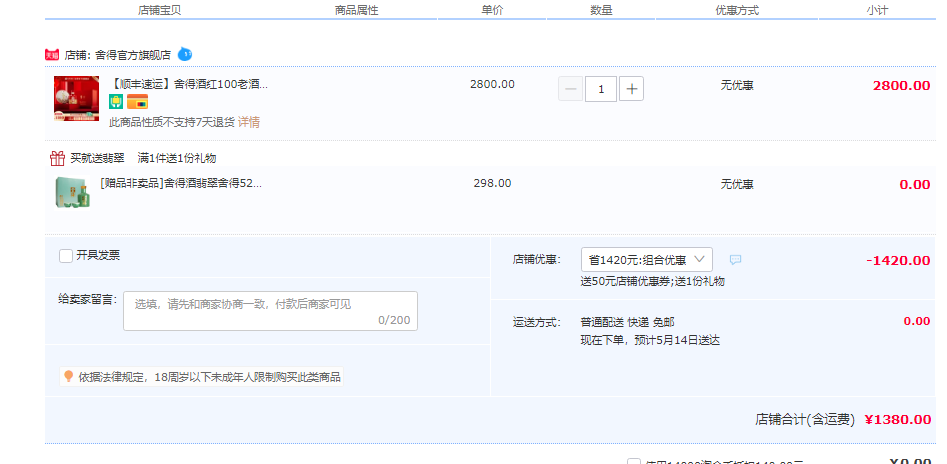Click the 优惠方式 column header

pyautogui.click(x=737, y=10)
